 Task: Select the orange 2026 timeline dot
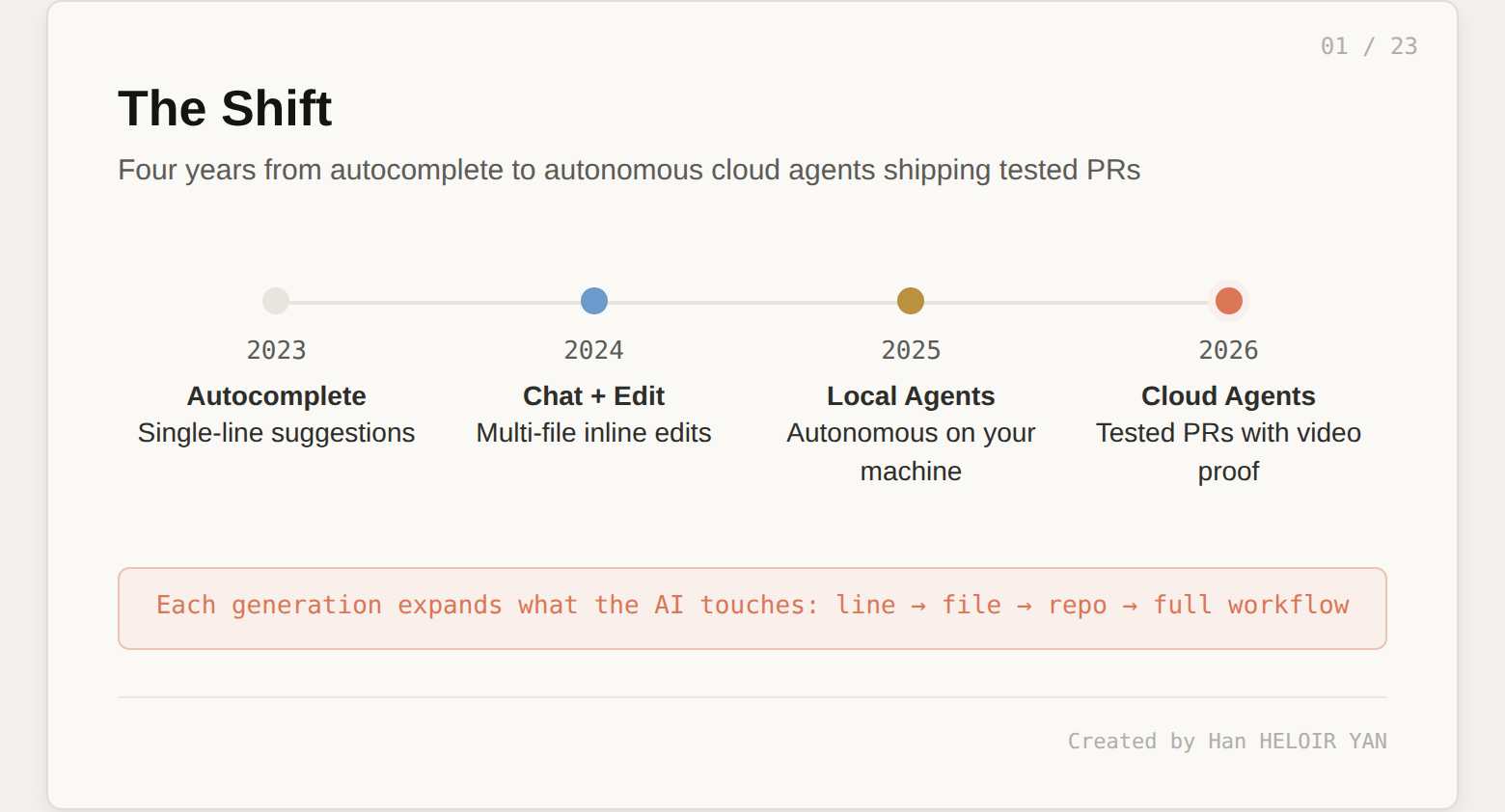pos(1228,301)
